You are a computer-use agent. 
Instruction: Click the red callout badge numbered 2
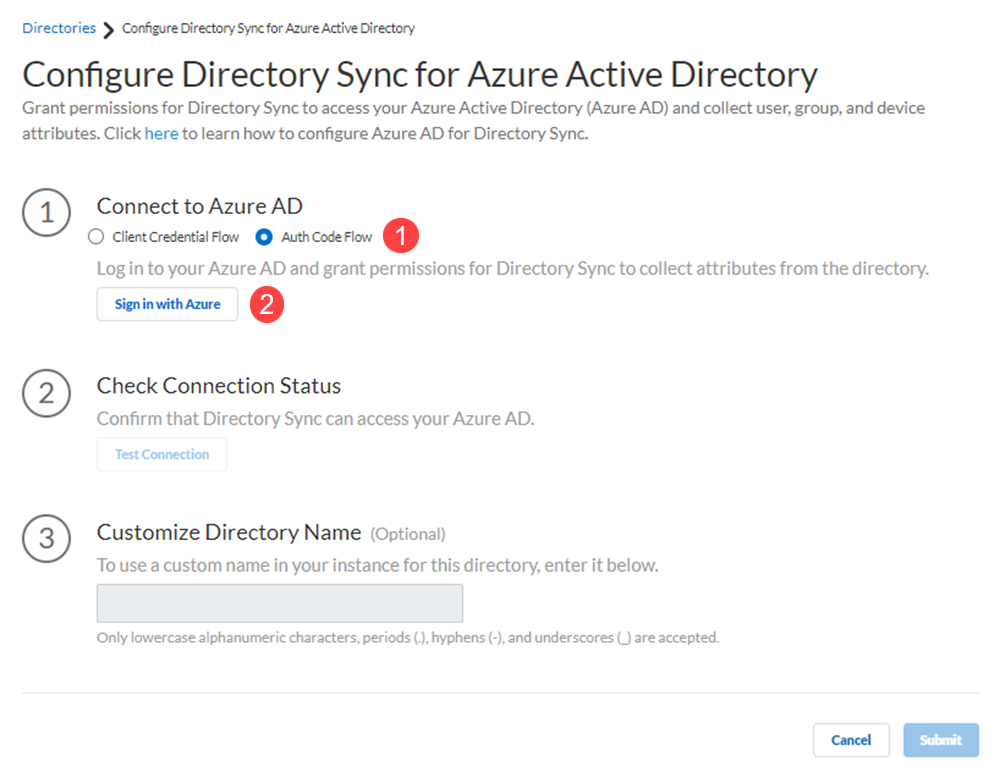point(266,305)
